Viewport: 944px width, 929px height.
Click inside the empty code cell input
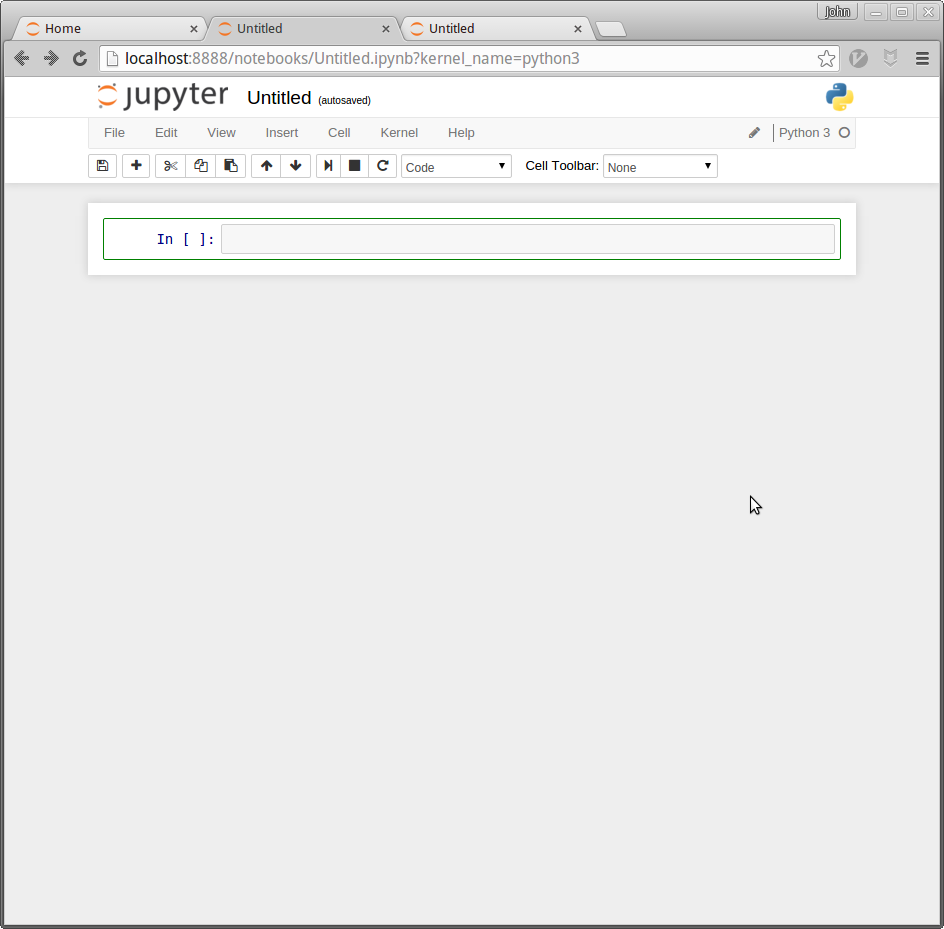(x=527, y=239)
